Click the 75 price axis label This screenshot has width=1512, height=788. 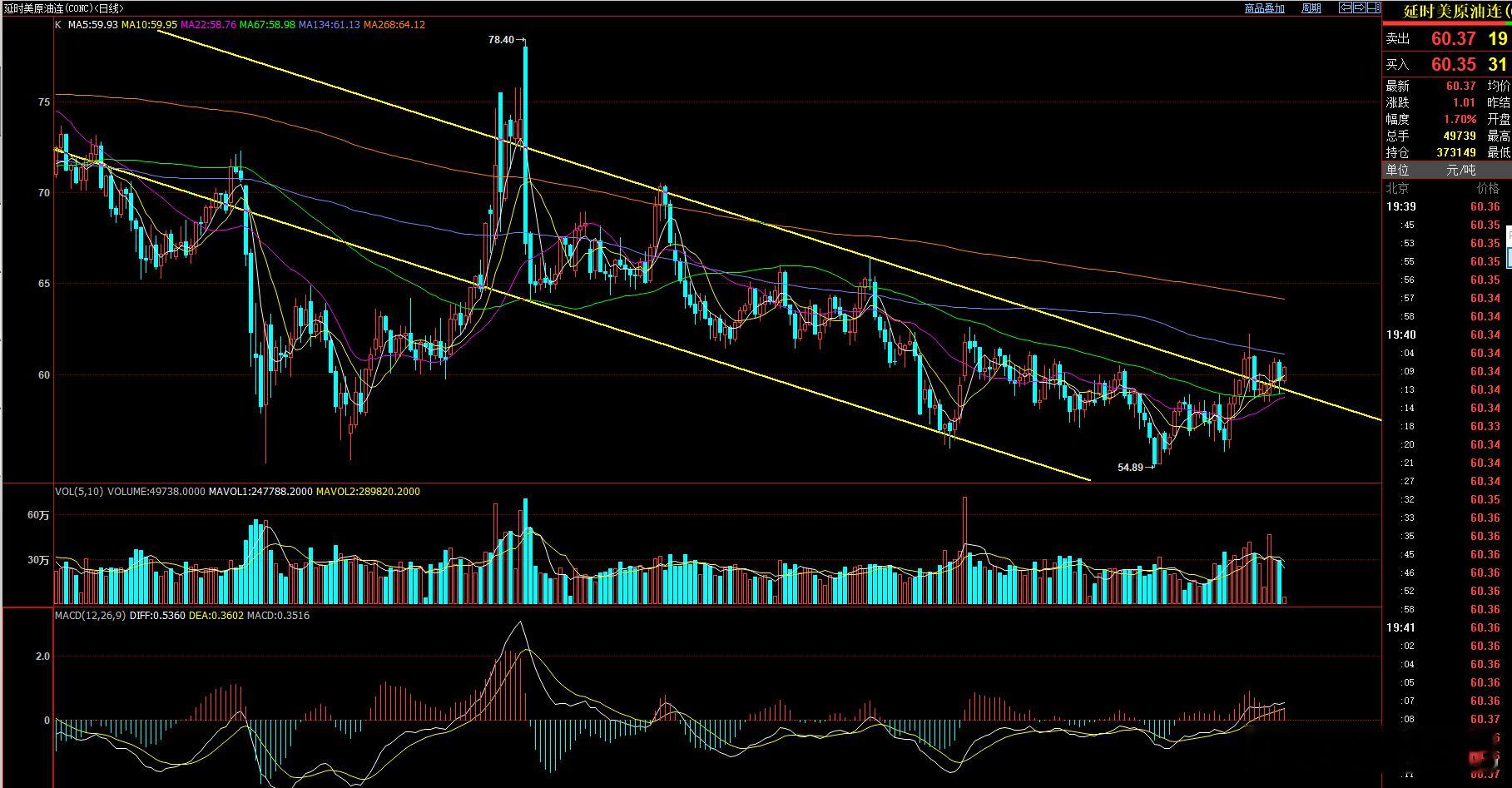click(x=44, y=102)
